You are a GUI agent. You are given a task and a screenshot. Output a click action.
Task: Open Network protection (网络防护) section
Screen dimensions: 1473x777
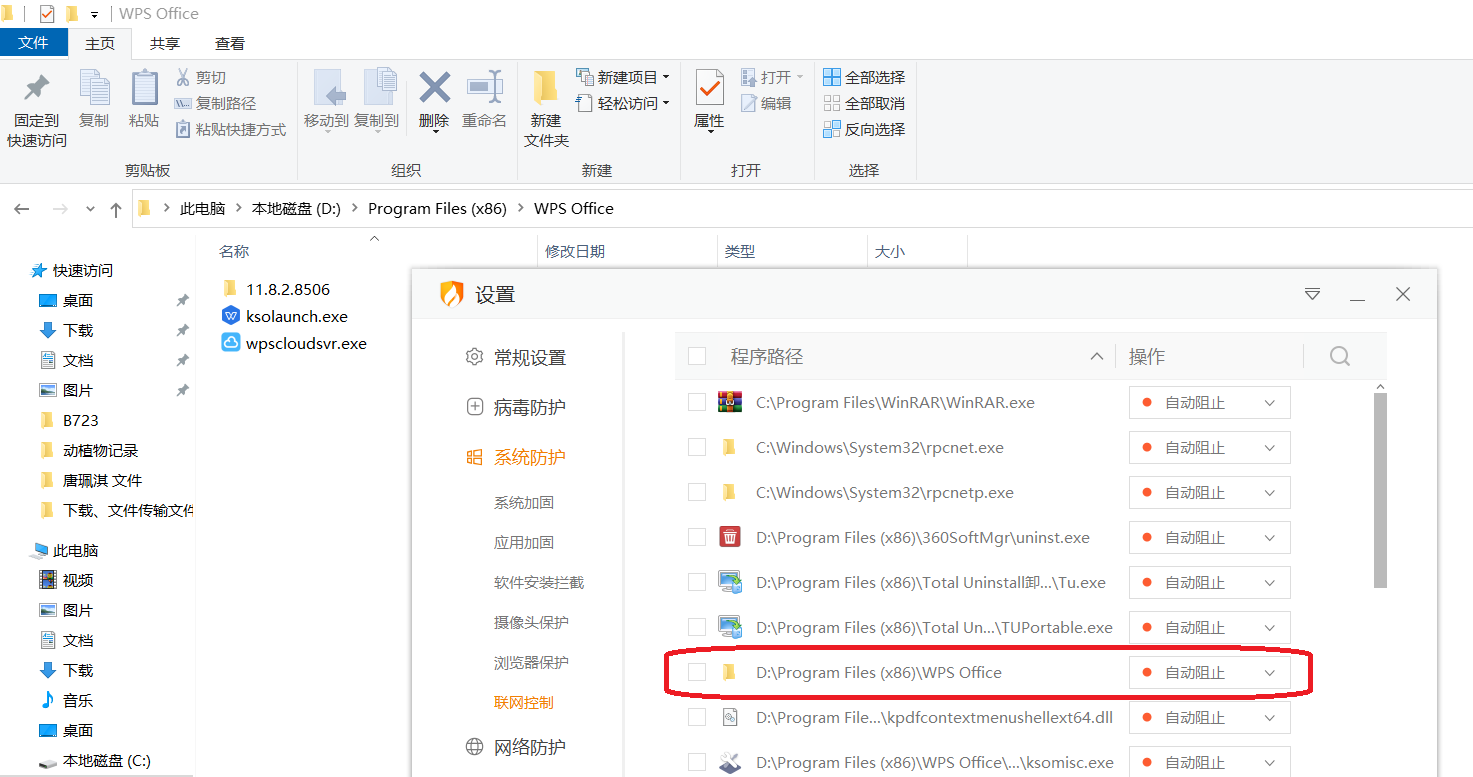coord(529,747)
